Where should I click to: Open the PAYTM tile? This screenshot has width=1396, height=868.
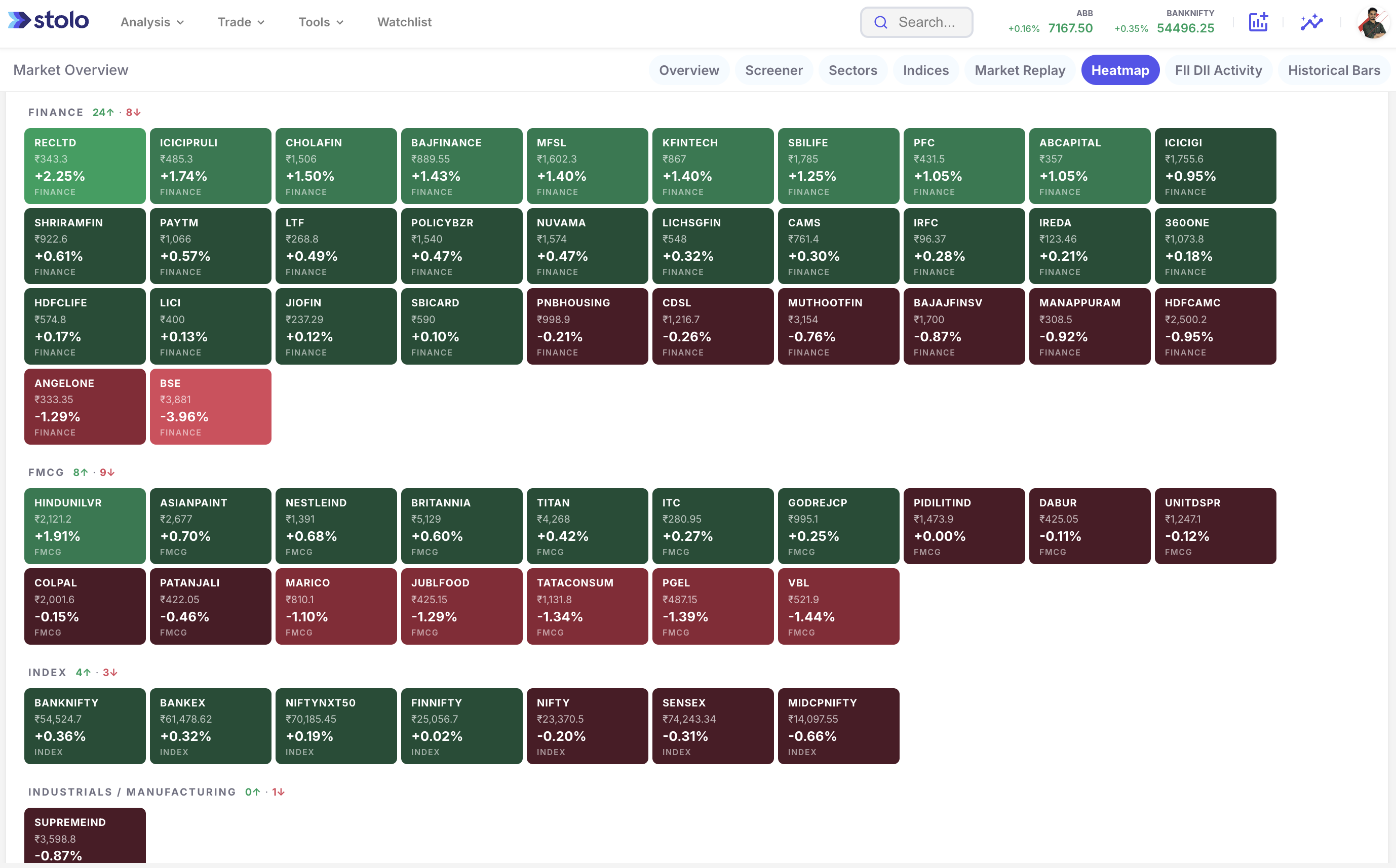coord(211,246)
